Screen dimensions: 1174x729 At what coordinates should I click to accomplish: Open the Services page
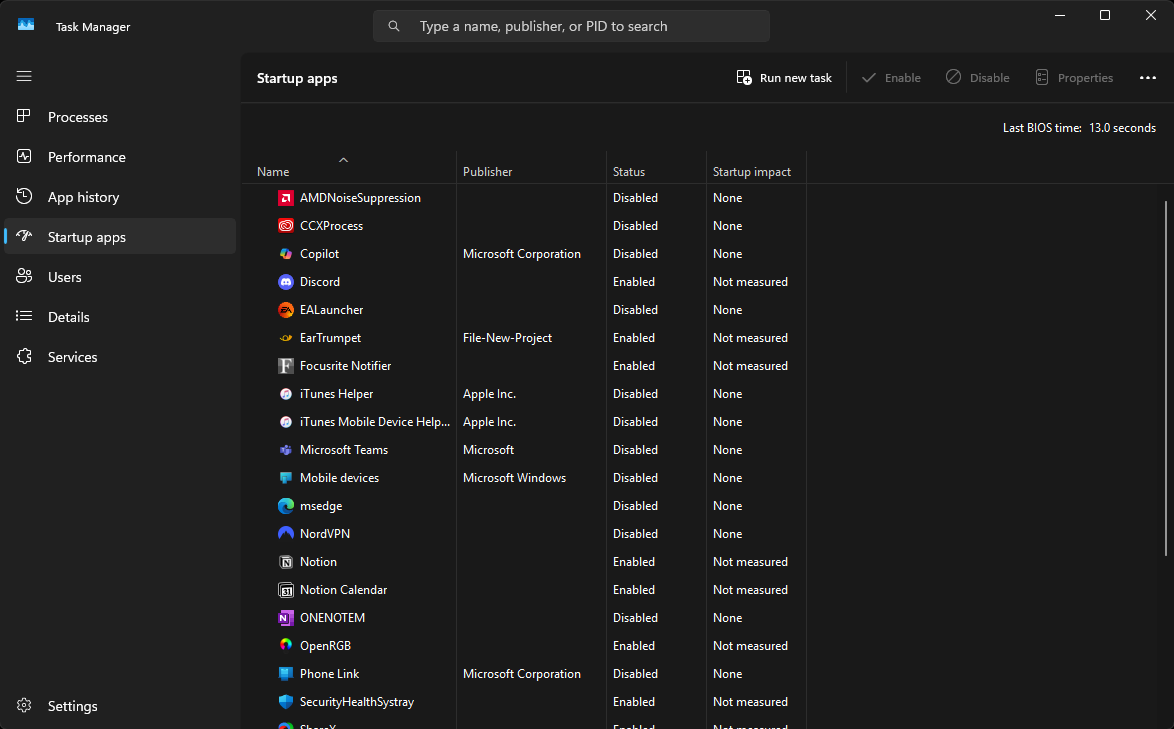(120, 357)
